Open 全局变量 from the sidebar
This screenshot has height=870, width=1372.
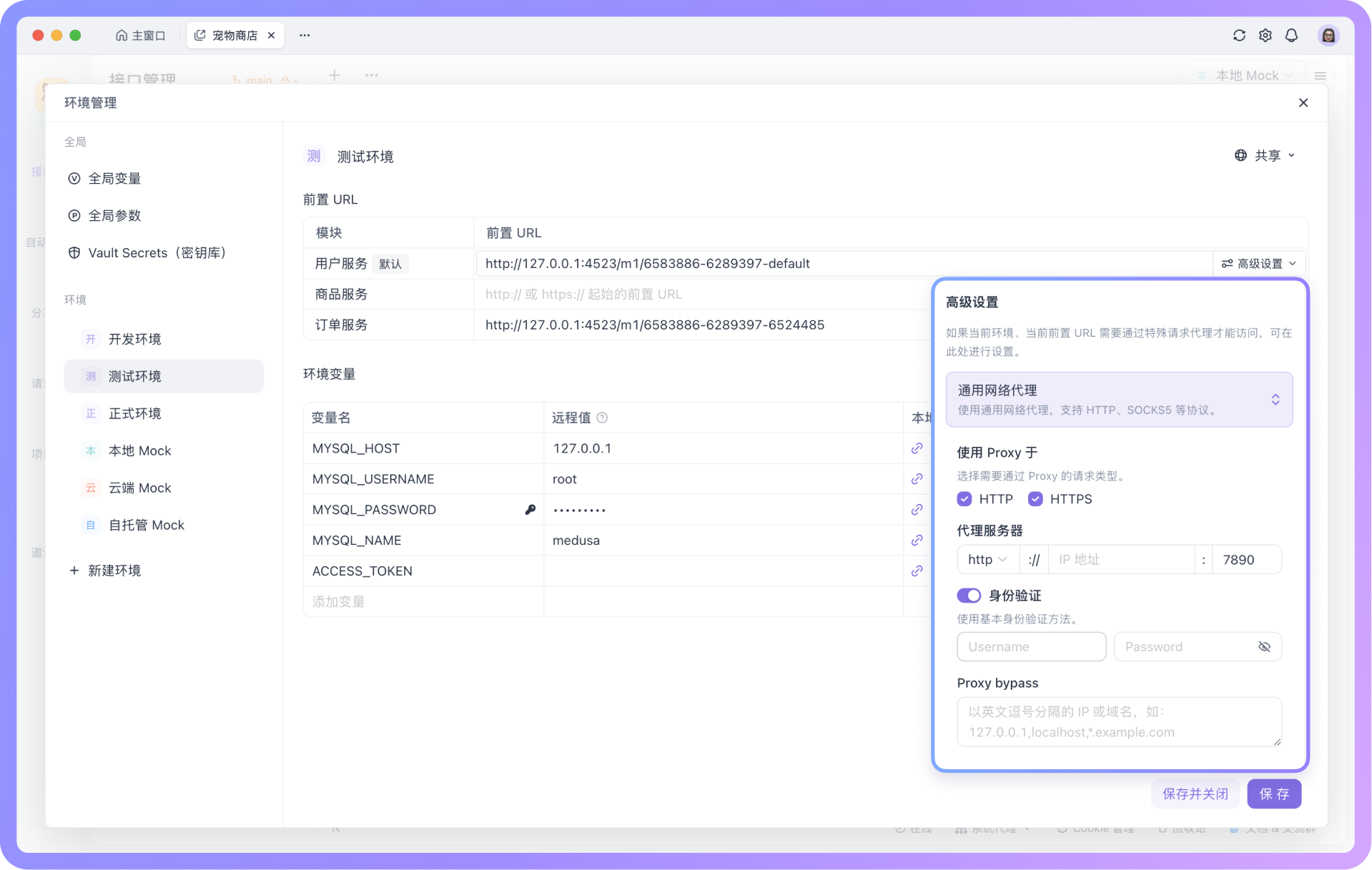point(114,178)
